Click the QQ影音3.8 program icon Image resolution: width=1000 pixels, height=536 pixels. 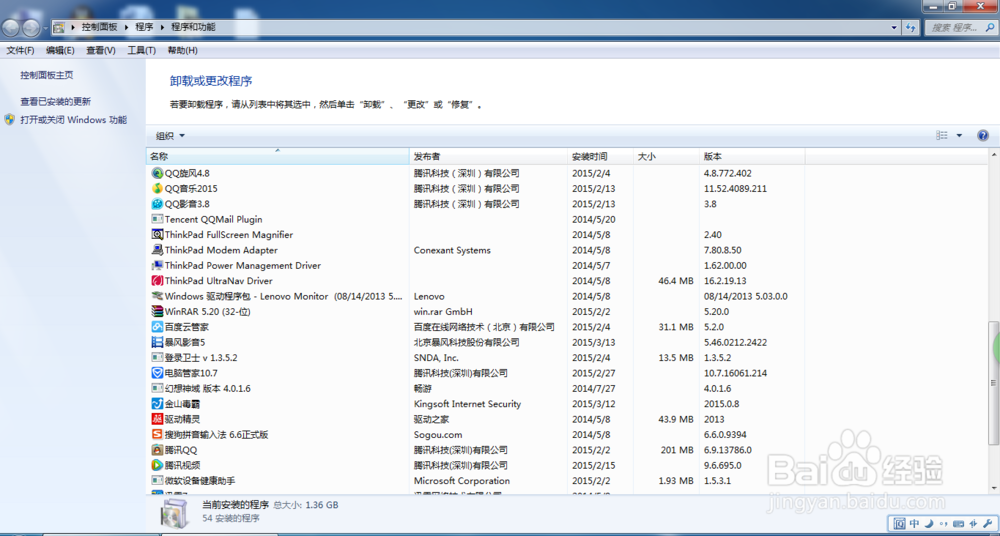tap(158, 204)
